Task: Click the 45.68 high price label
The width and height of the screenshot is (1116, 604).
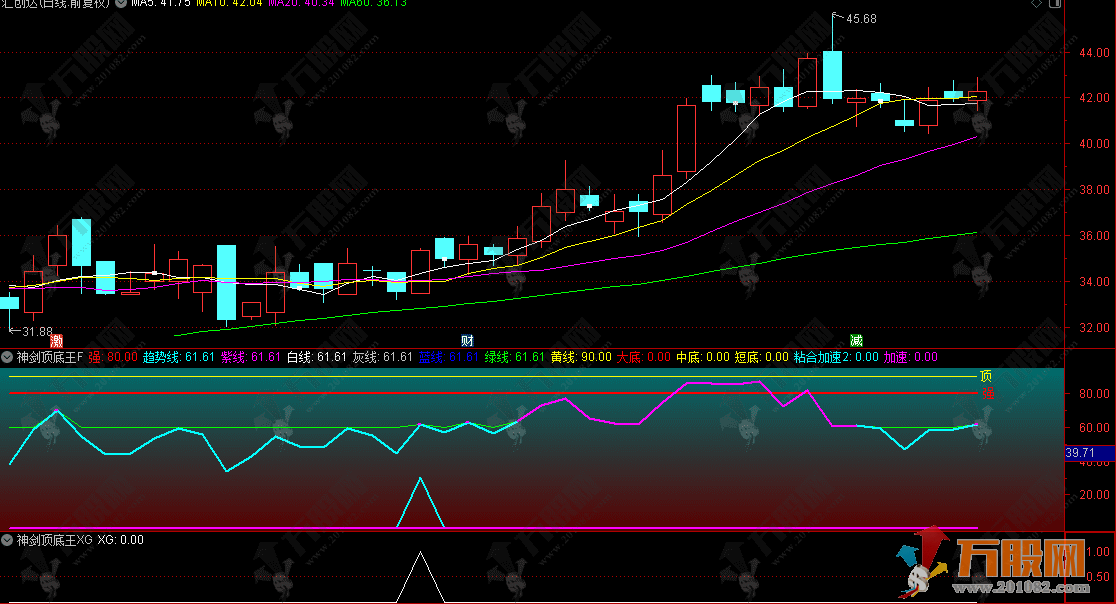Action: (x=861, y=18)
